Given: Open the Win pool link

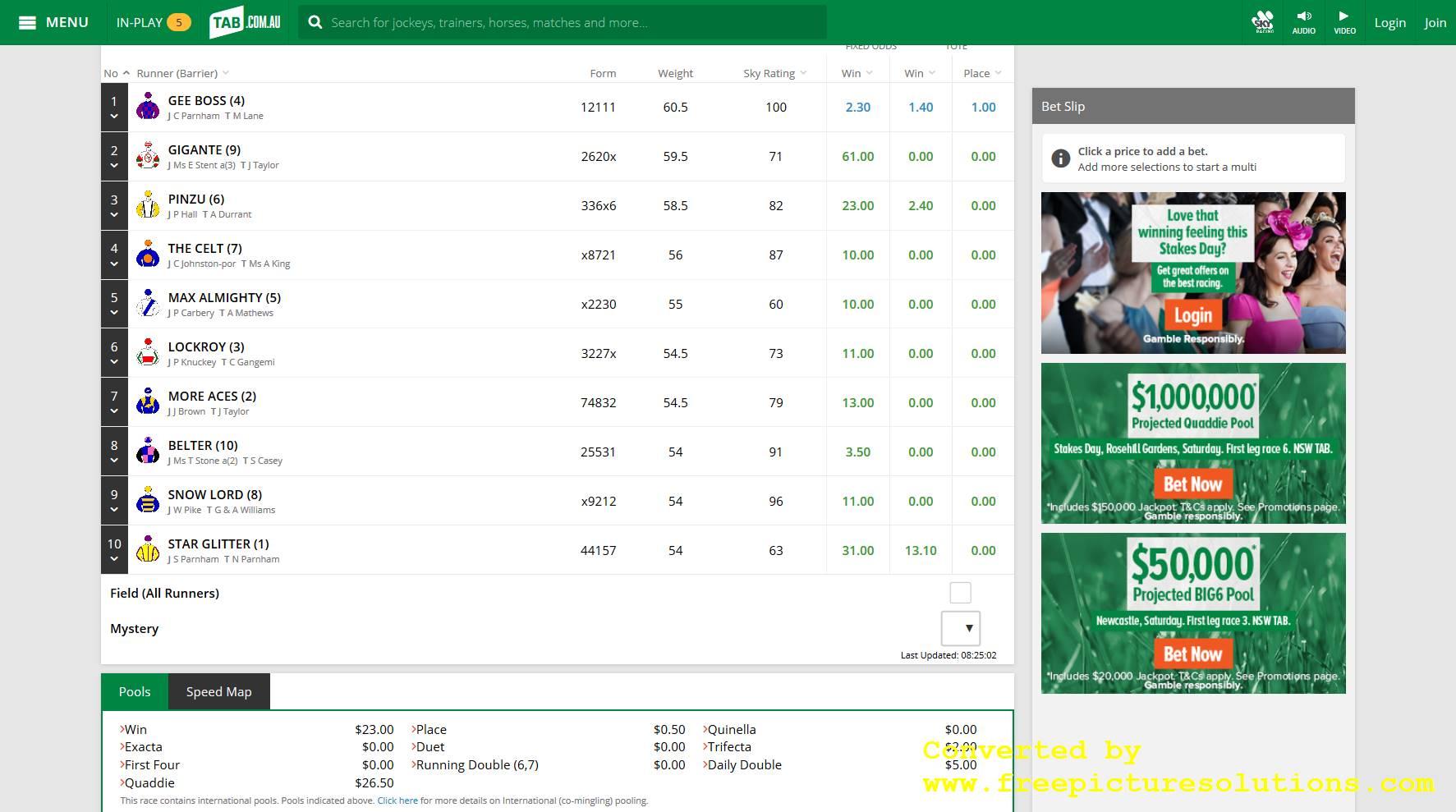Looking at the screenshot, I should 134,729.
